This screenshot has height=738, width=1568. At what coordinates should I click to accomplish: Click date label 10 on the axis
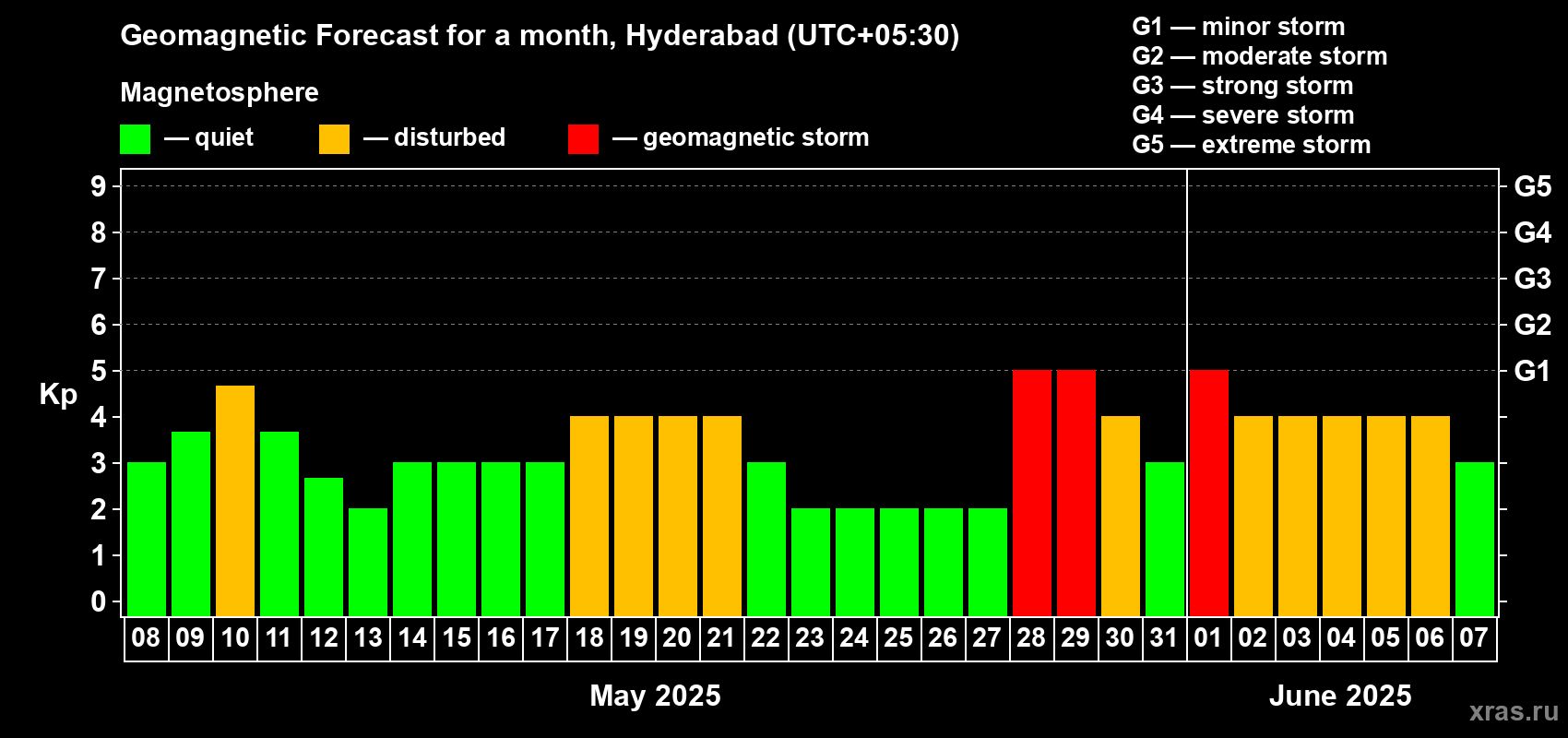[x=235, y=638]
